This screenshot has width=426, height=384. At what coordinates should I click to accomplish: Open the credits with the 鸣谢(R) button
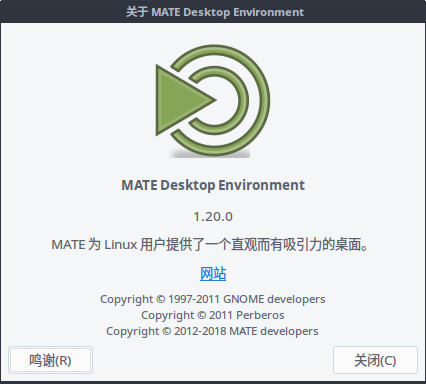(50, 360)
